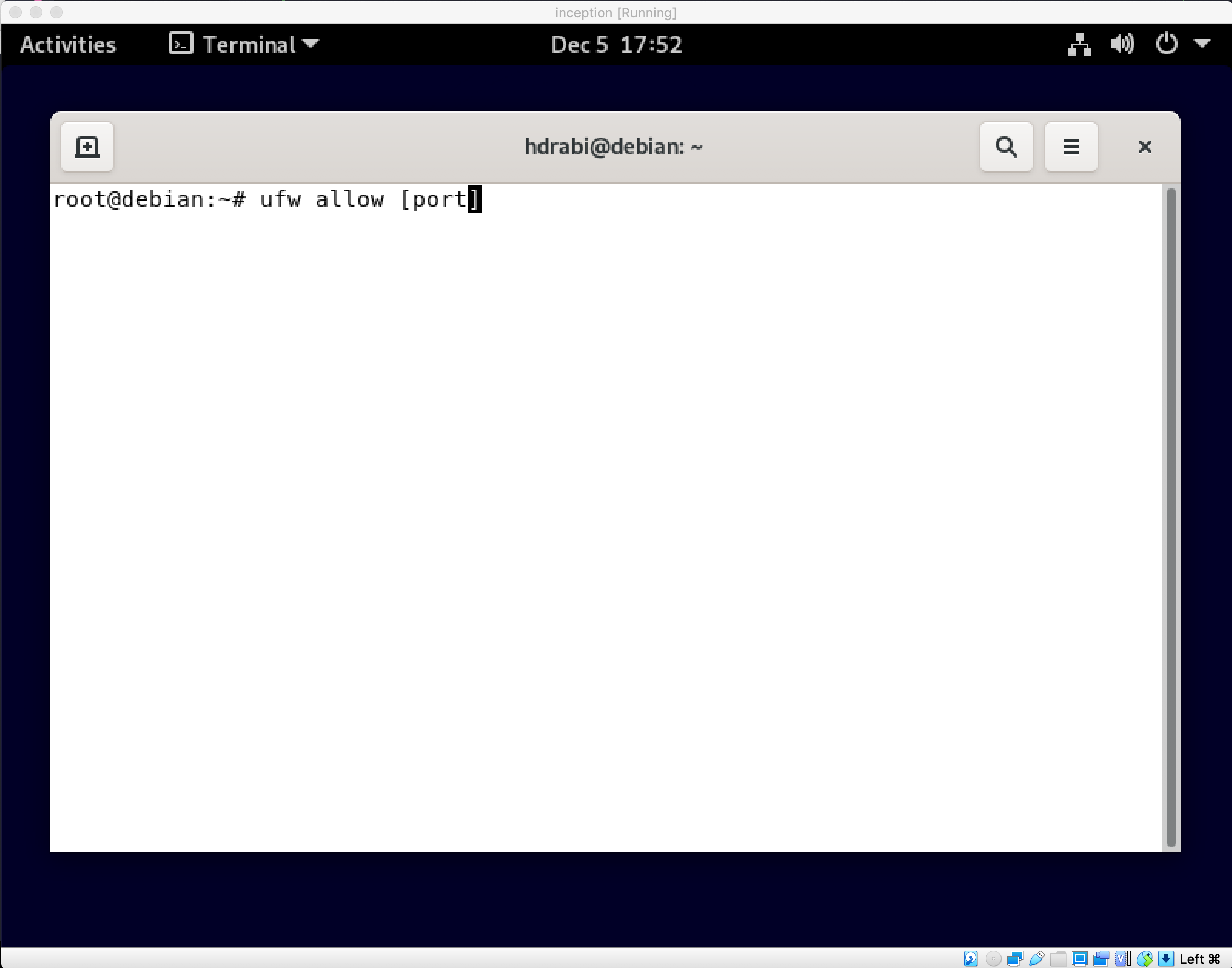
Task: Click the terminal search magnifier icon
Action: click(1006, 147)
